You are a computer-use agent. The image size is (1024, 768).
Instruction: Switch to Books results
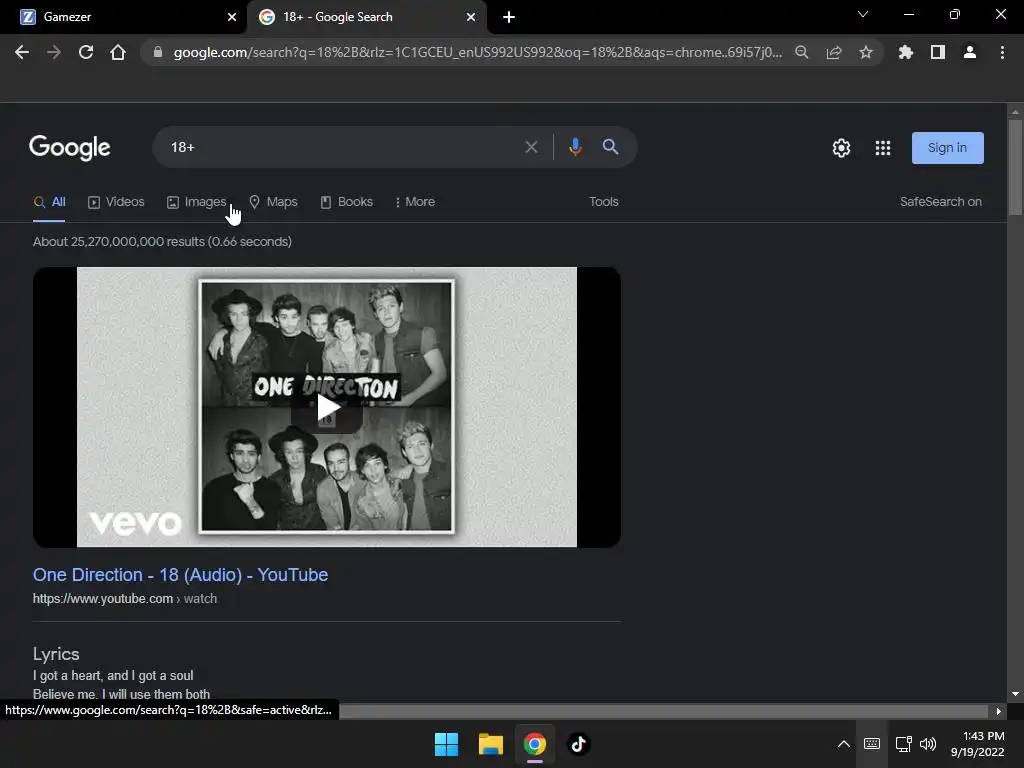pos(347,202)
